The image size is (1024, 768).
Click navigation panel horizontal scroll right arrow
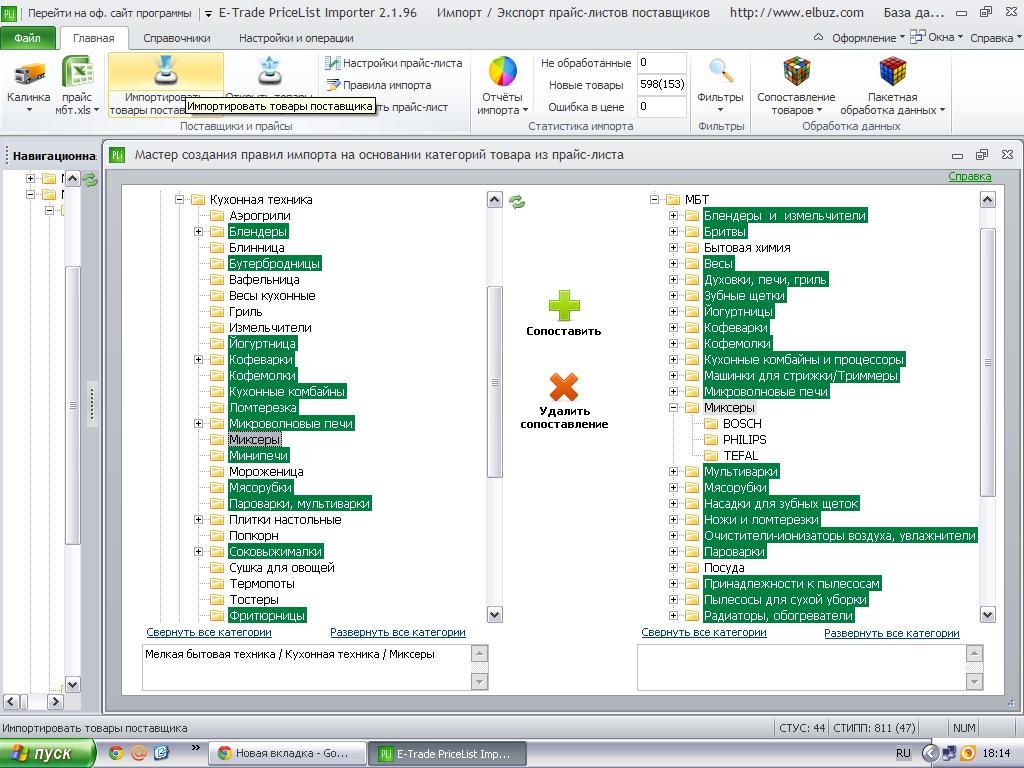point(55,702)
